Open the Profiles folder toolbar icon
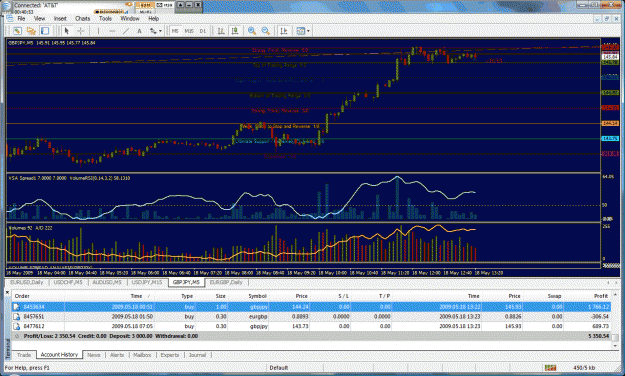625x376 pixels. [31, 31]
